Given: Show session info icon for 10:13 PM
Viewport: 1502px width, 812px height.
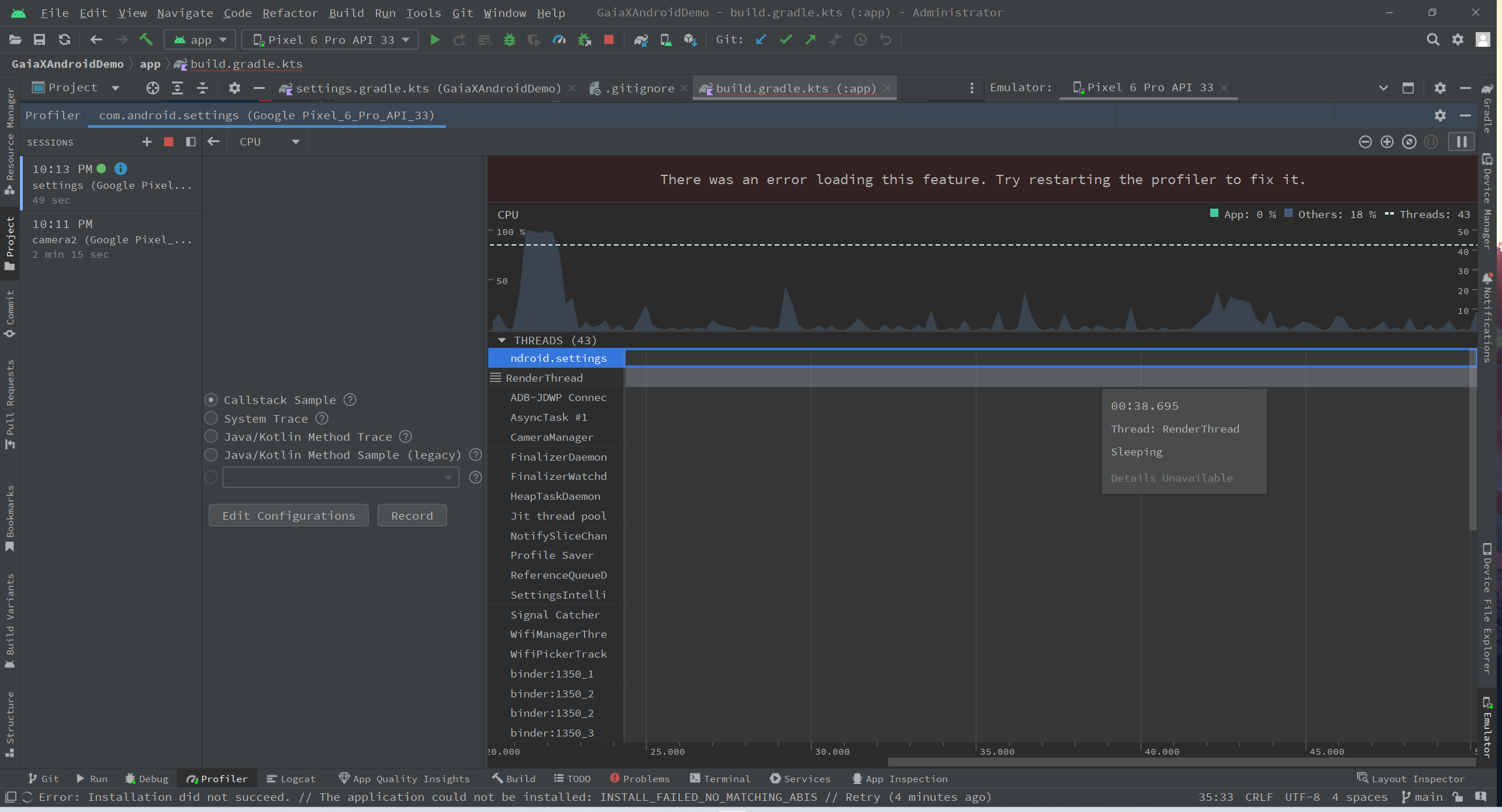Looking at the screenshot, I should tap(120, 169).
